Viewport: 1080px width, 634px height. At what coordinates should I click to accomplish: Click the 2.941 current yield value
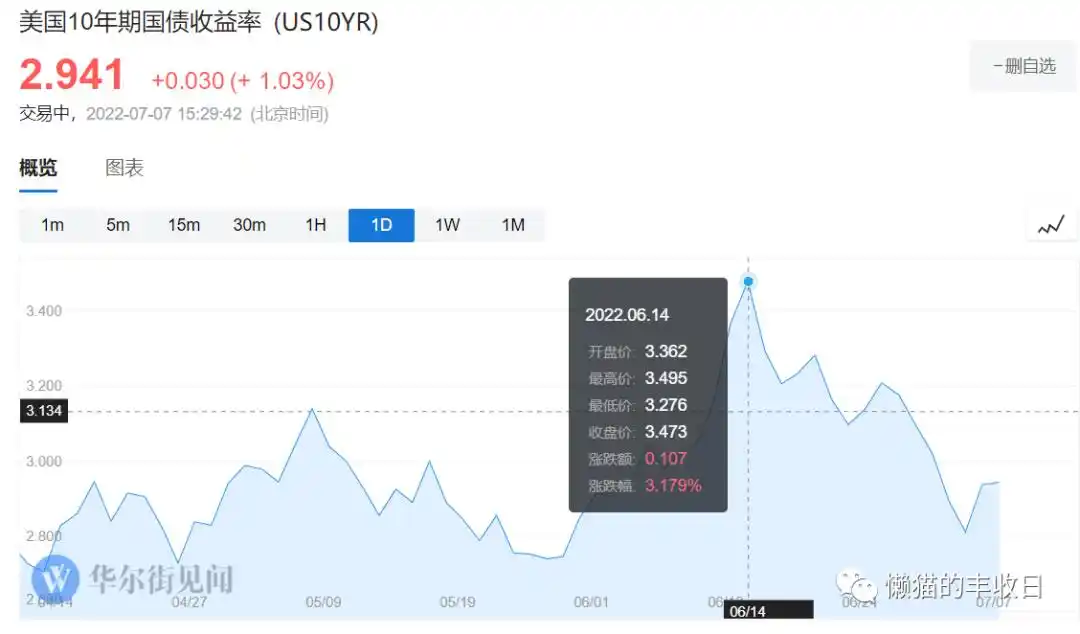[72, 76]
